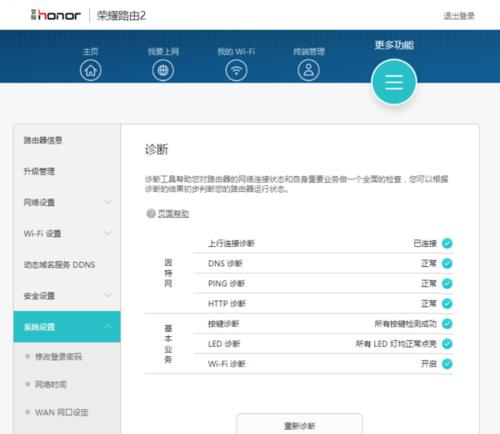Expand the 安全设置 chevron

(108, 295)
